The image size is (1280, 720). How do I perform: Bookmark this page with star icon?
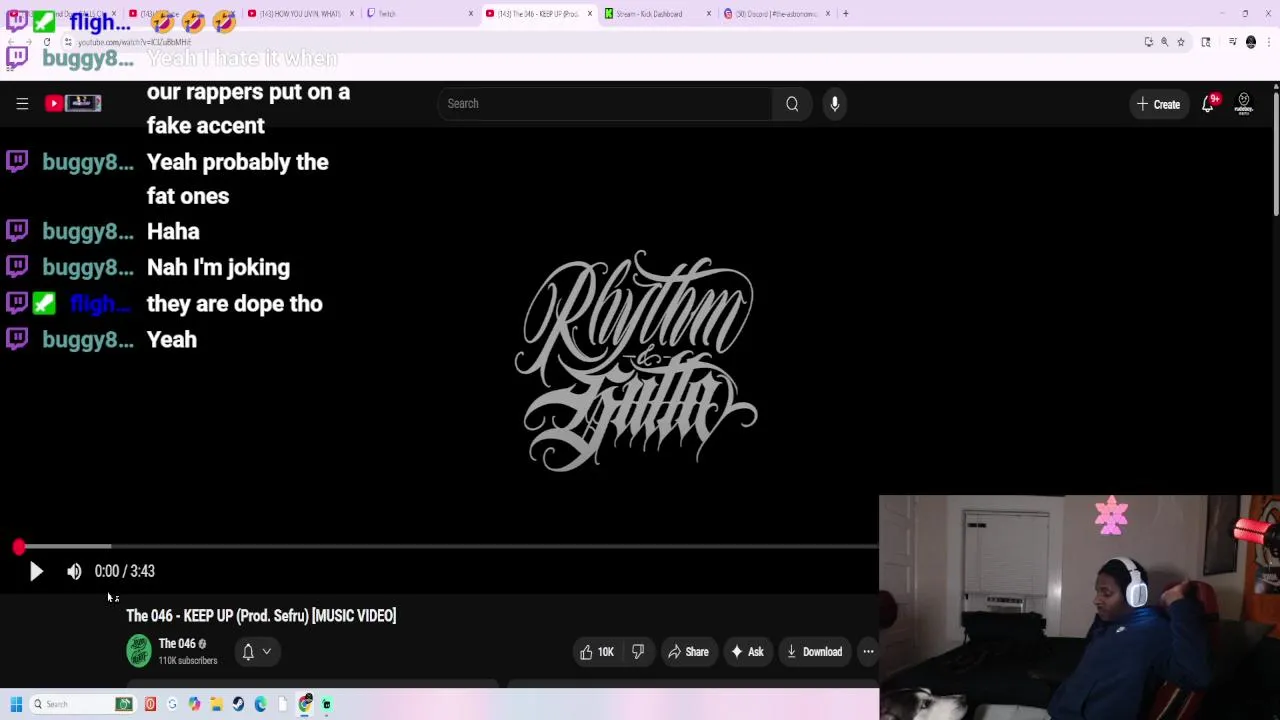coord(1181,42)
